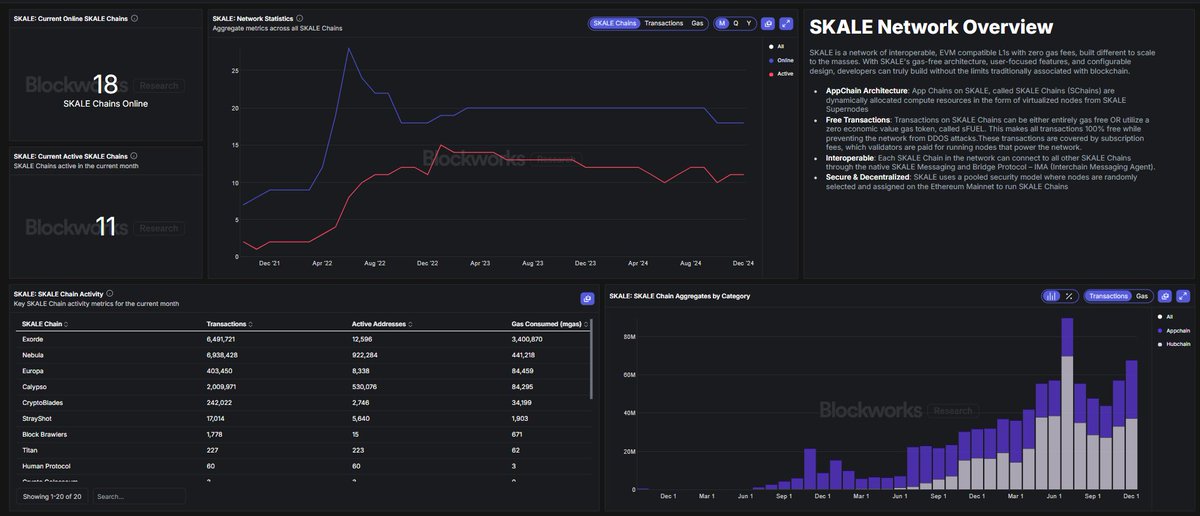Toggle the Active legend series
The image size is (1200, 516).
pyautogui.click(x=781, y=74)
